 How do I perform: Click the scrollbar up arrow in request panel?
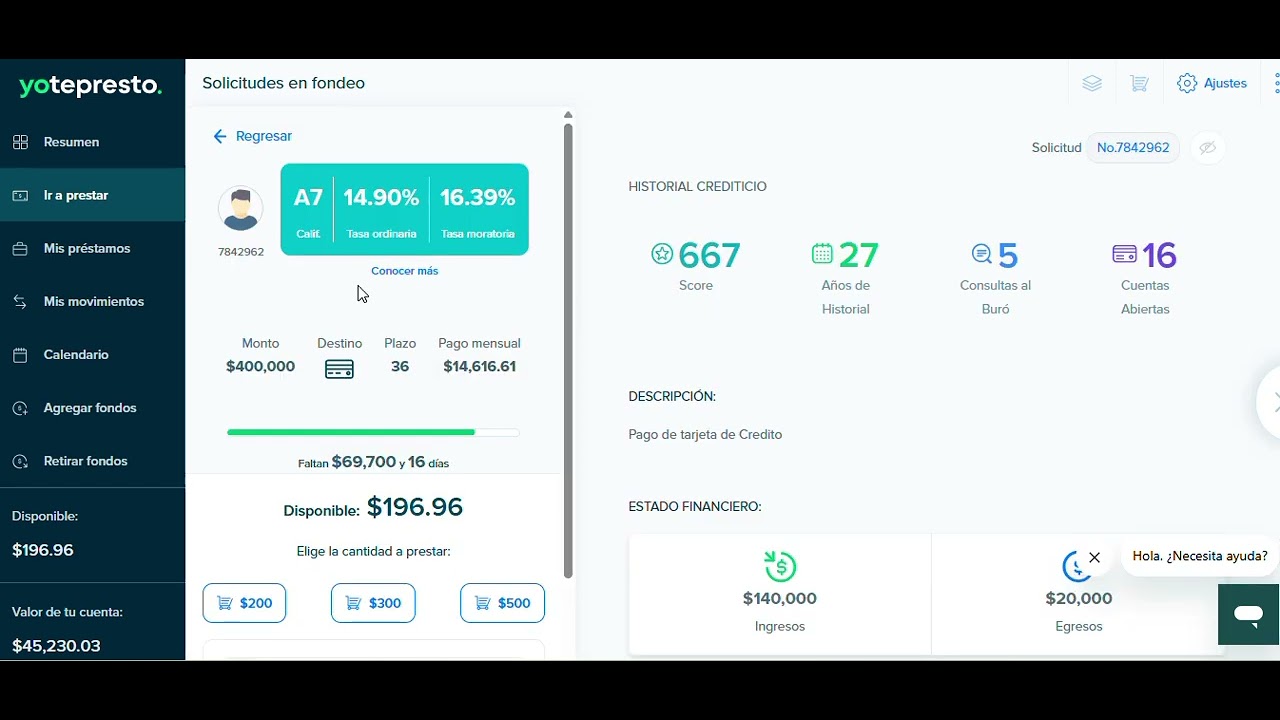[x=568, y=116]
